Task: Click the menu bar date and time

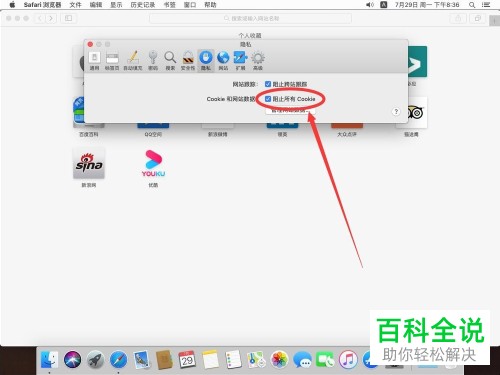Action: 427,5
